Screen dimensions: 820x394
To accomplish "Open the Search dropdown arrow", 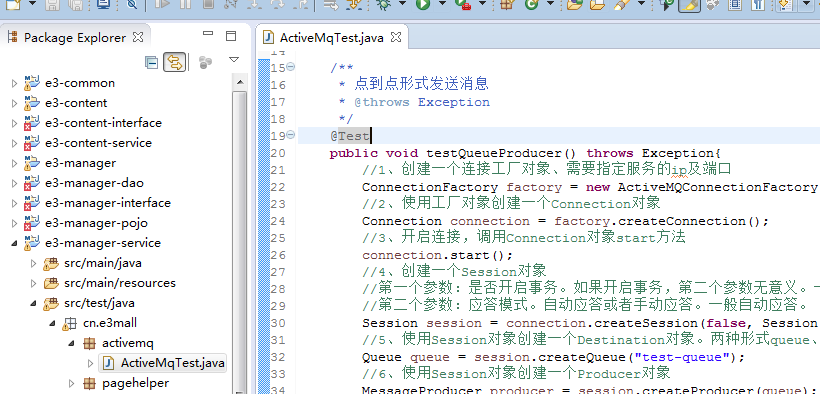I will [642, 4].
